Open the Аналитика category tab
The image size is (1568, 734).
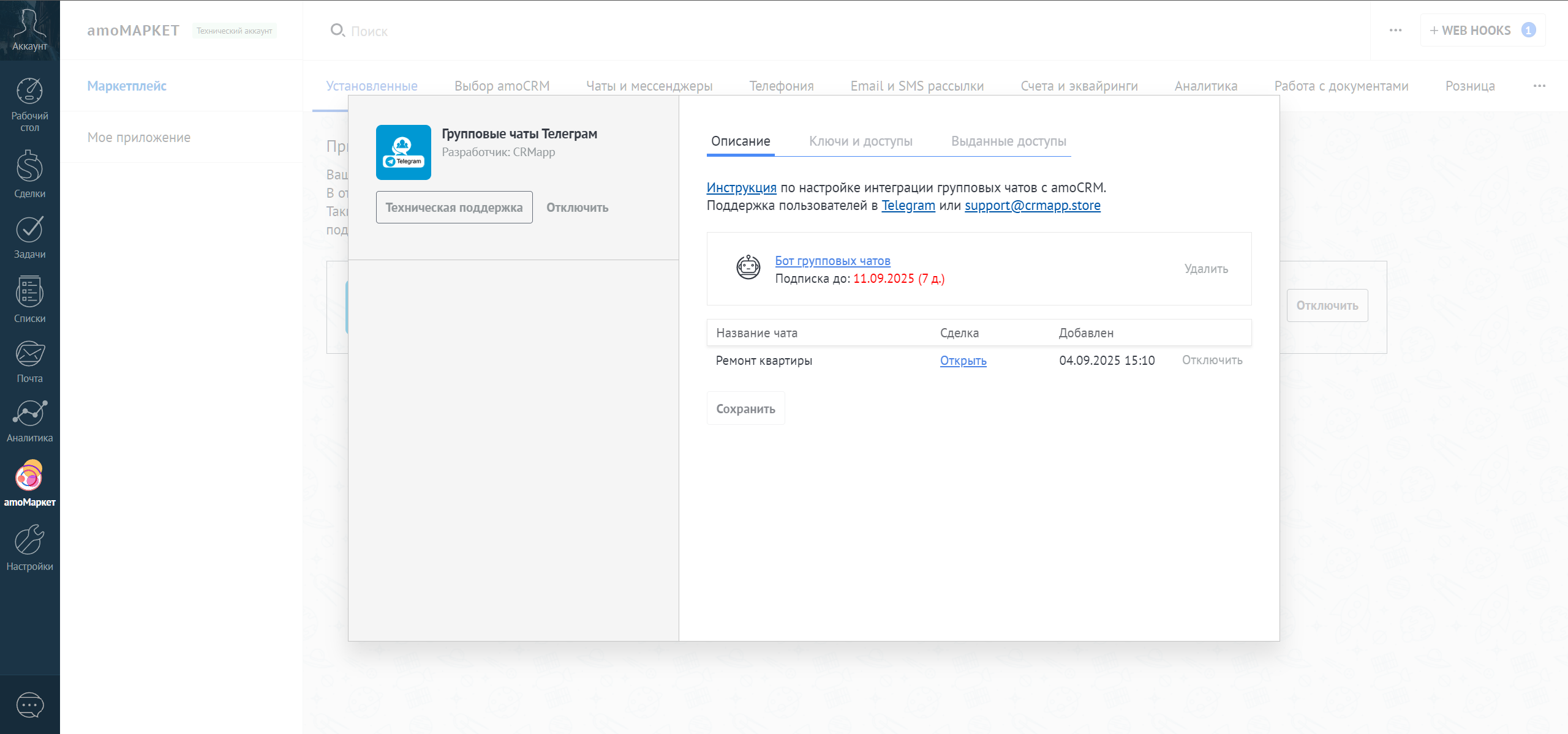(x=1206, y=86)
